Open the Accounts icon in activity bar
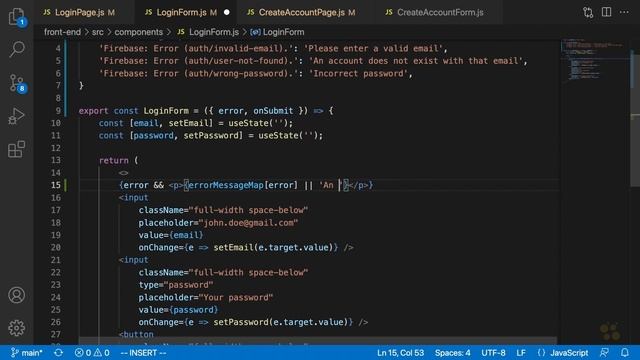This screenshot has height=360, width=640. [x=16, y=295]
